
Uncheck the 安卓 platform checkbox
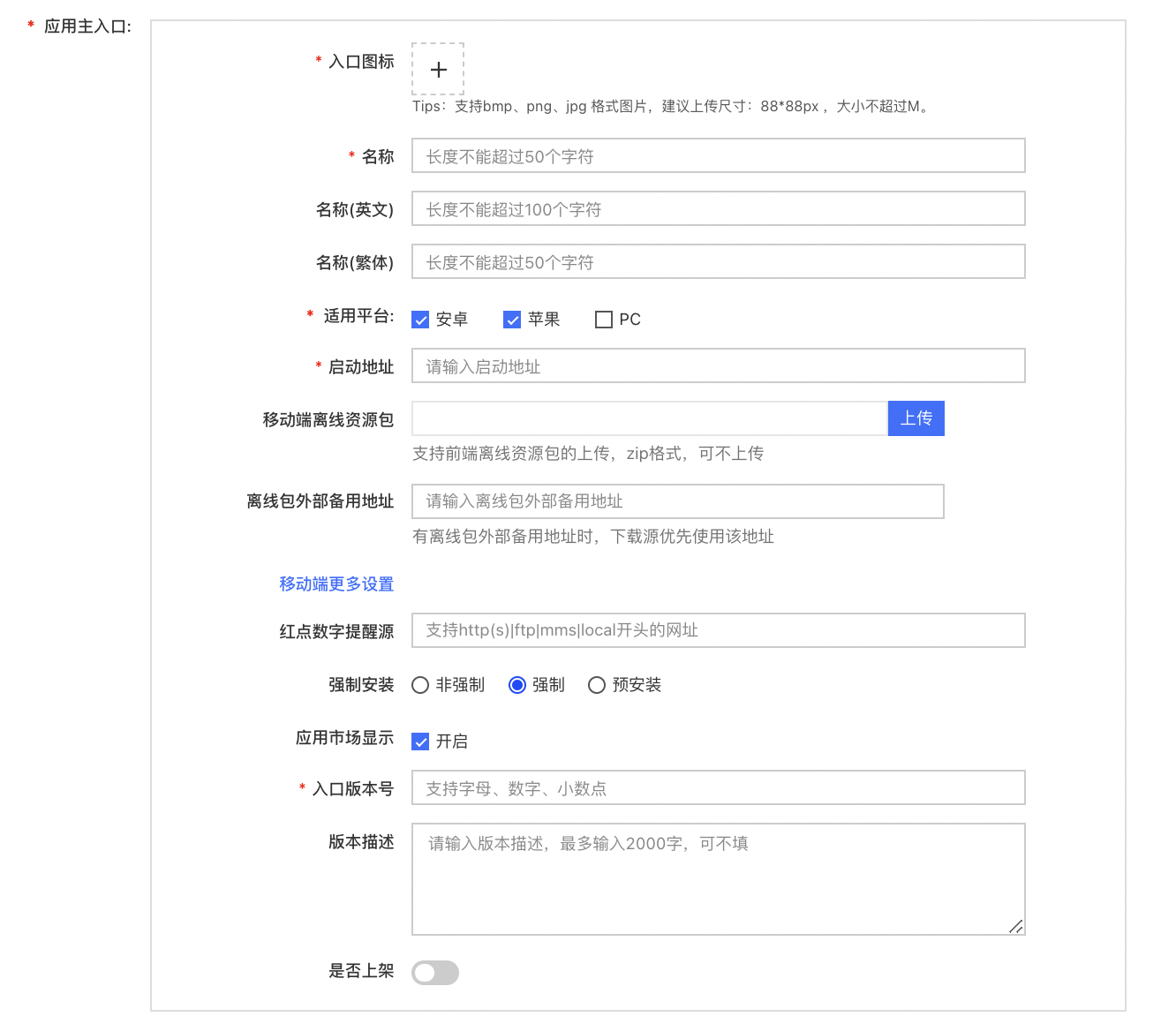coord(421,320)
